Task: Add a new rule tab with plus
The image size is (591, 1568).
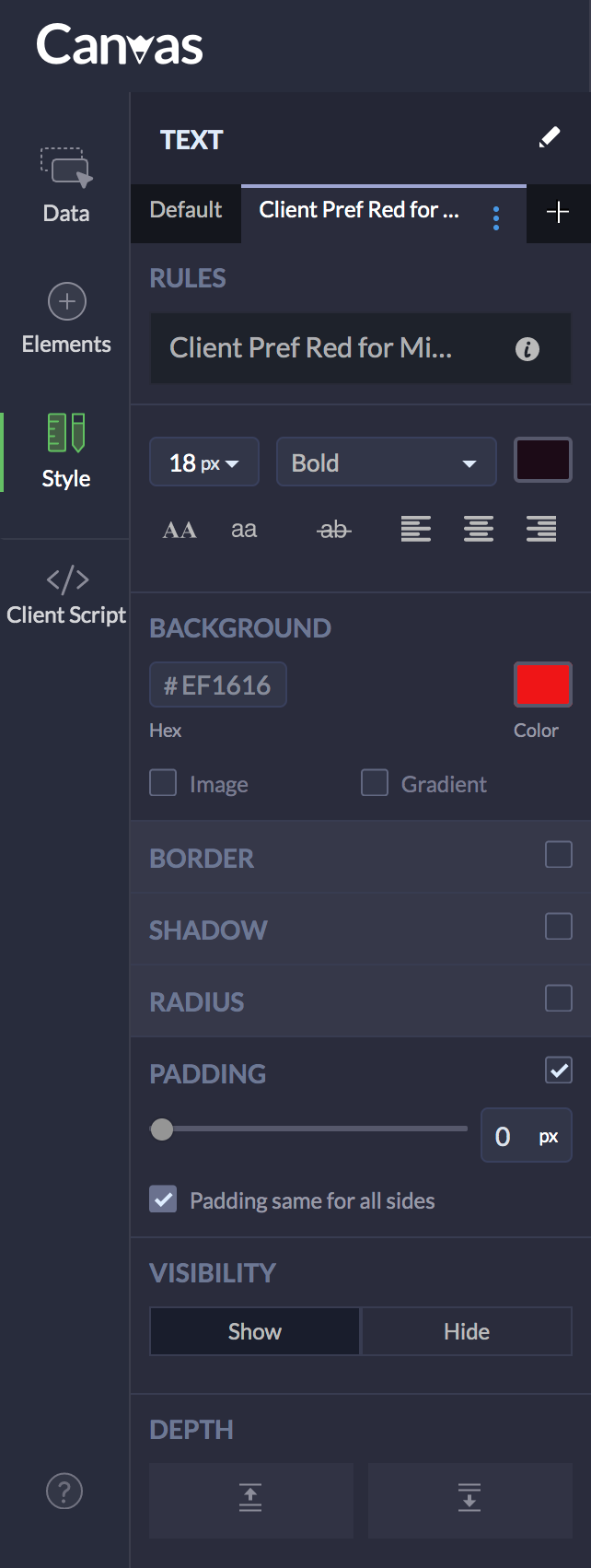Action: pos(558,213)
